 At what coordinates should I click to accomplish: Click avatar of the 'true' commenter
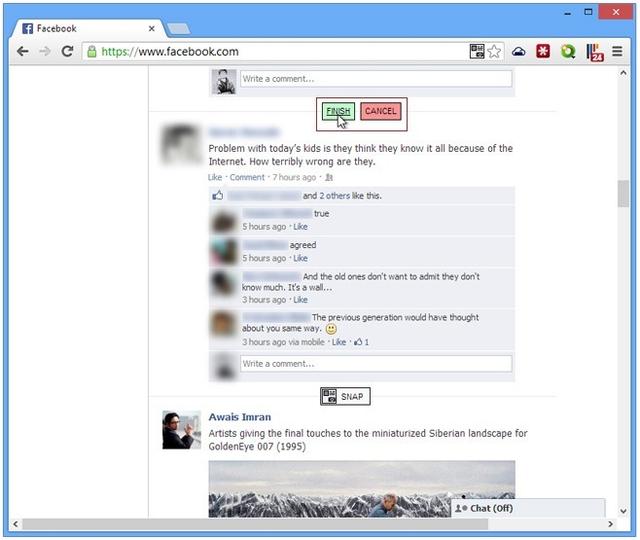point(224,221)
